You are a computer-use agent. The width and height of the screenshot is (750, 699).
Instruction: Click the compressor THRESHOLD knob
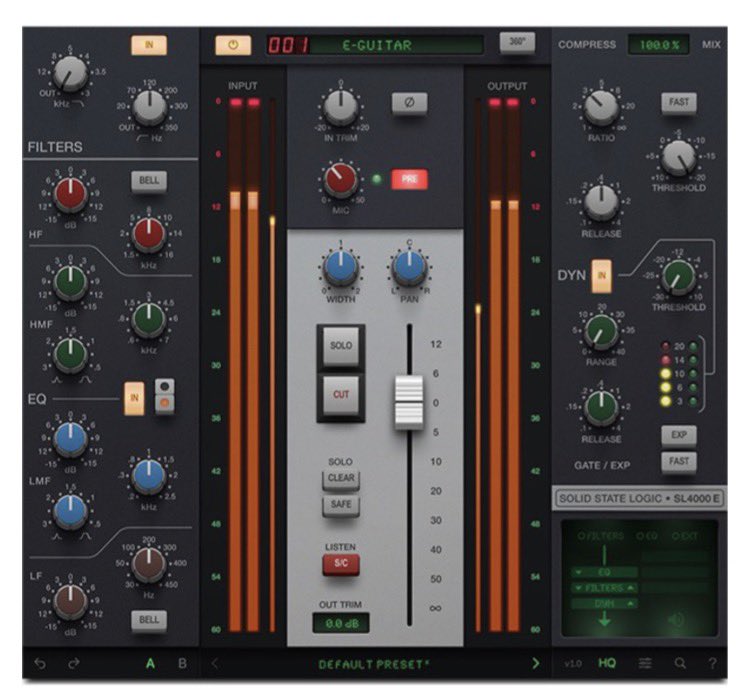(678, 158)
